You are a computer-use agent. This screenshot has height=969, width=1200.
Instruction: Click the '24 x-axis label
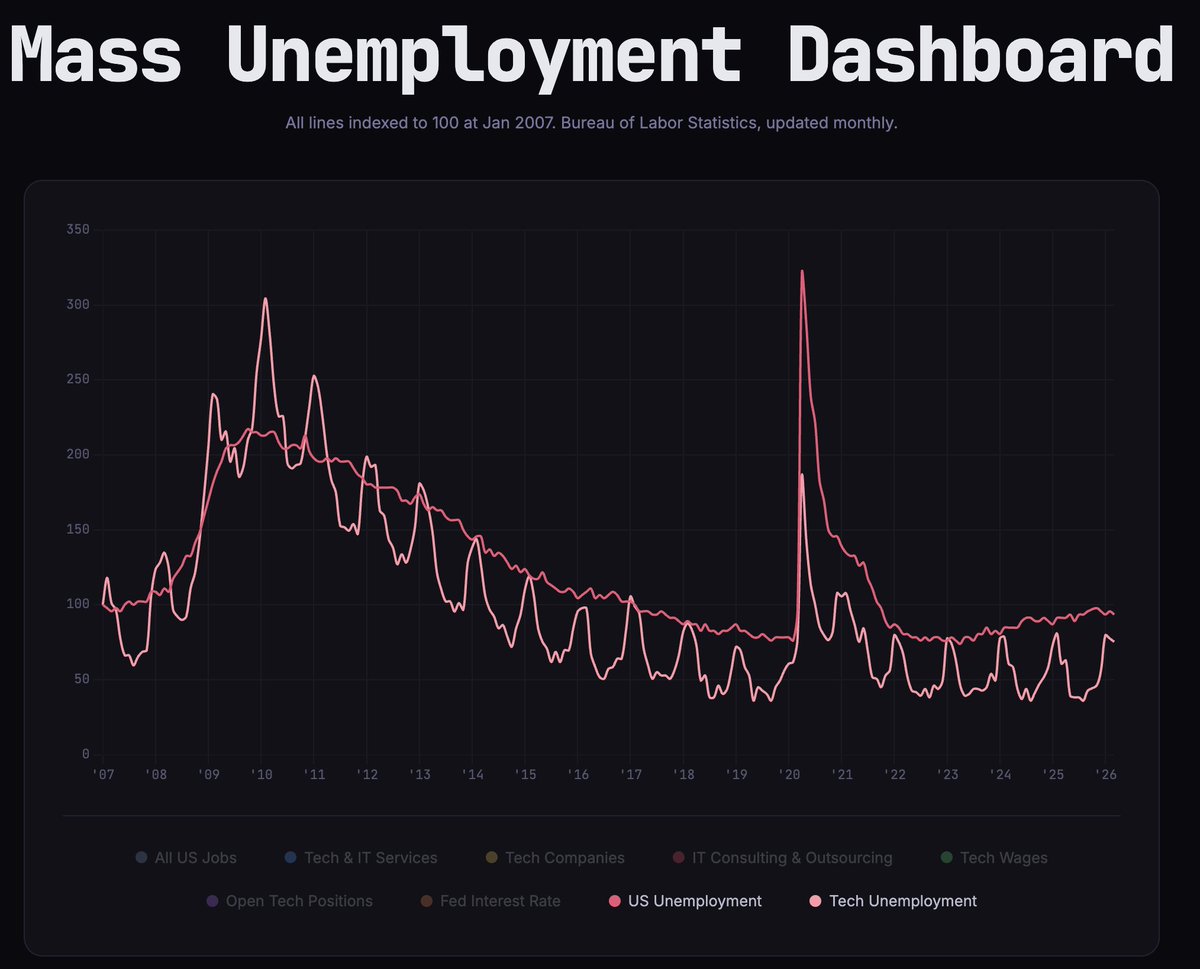pos(999,775)
